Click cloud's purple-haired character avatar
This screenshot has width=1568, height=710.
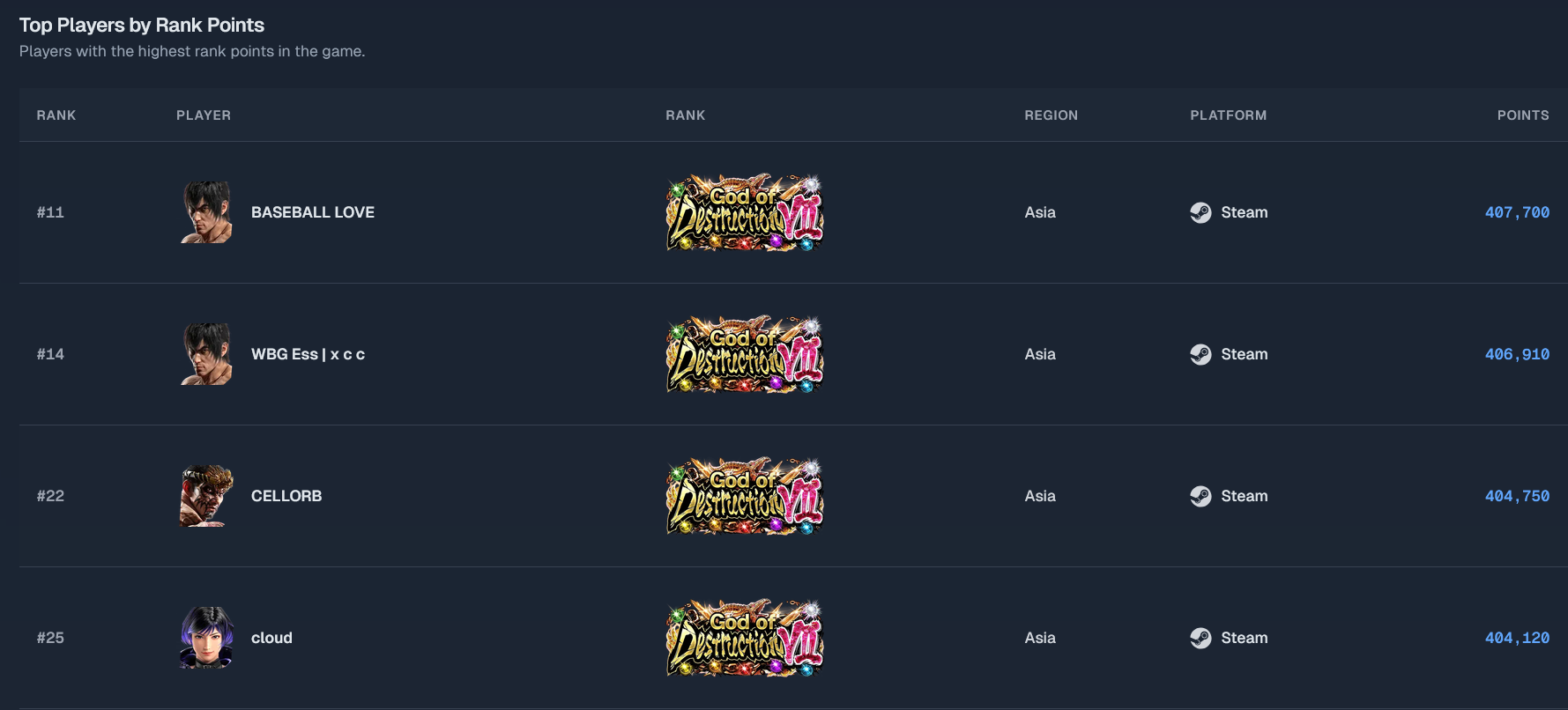pos(207,638)
